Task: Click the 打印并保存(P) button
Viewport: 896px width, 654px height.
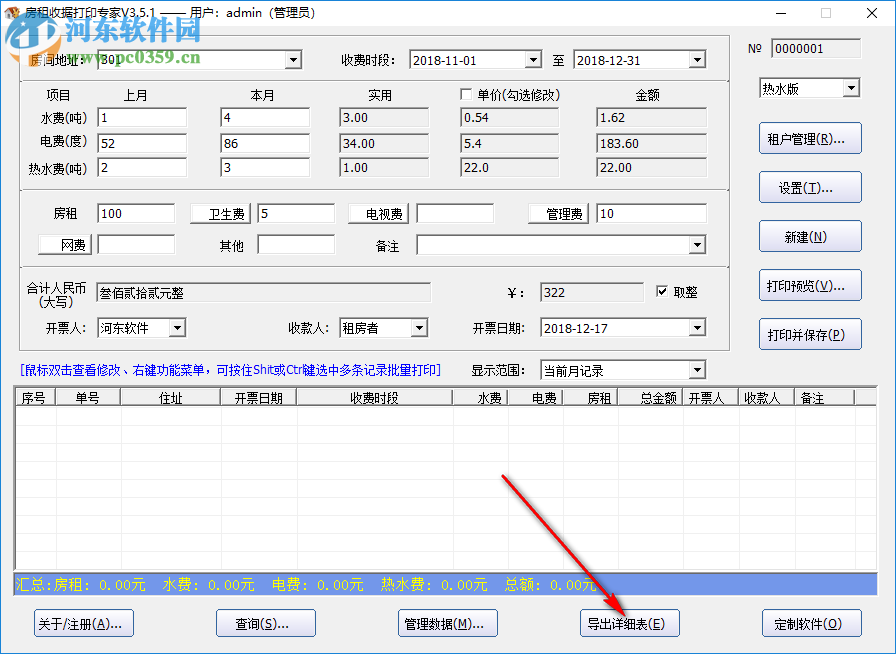Action: (x=810, y=334)
